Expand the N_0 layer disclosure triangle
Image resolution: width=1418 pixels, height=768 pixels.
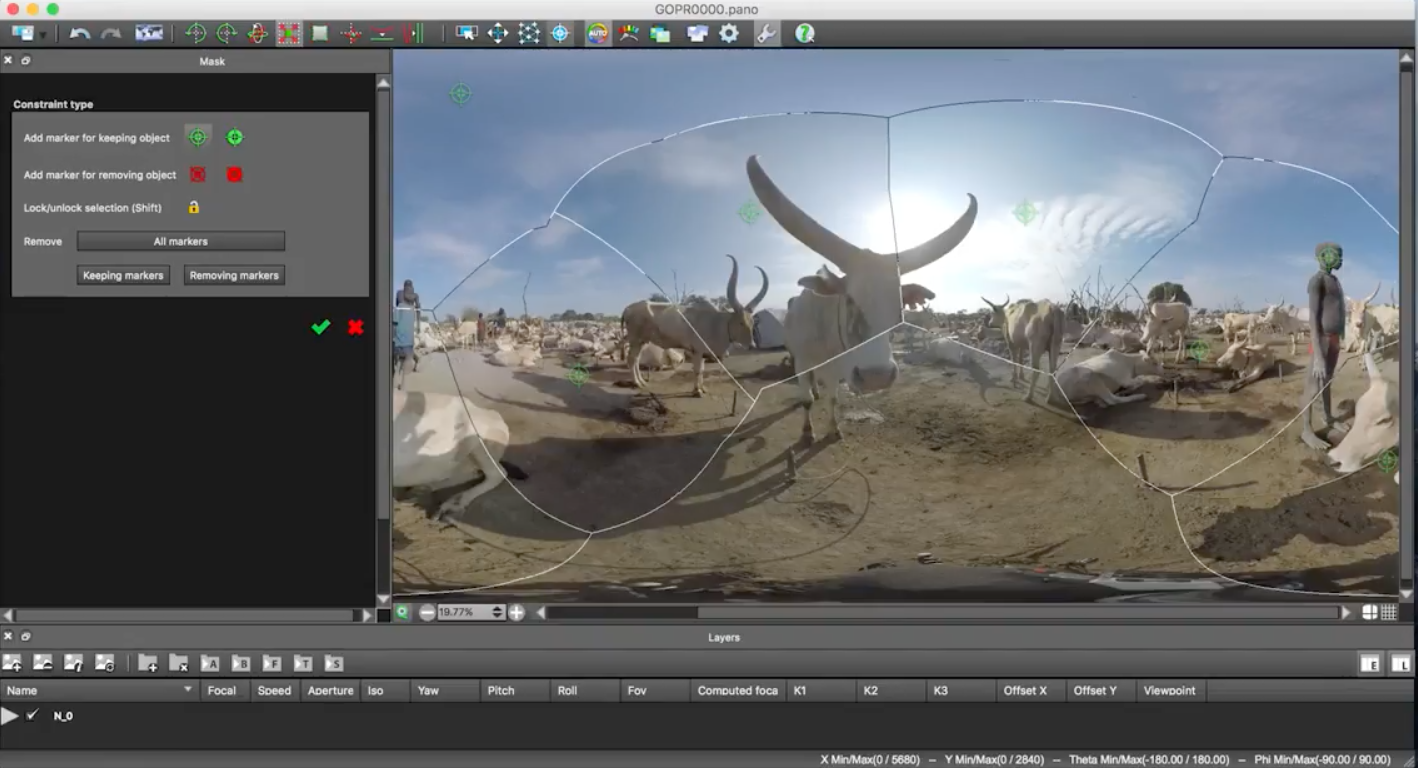coord(10,716)
